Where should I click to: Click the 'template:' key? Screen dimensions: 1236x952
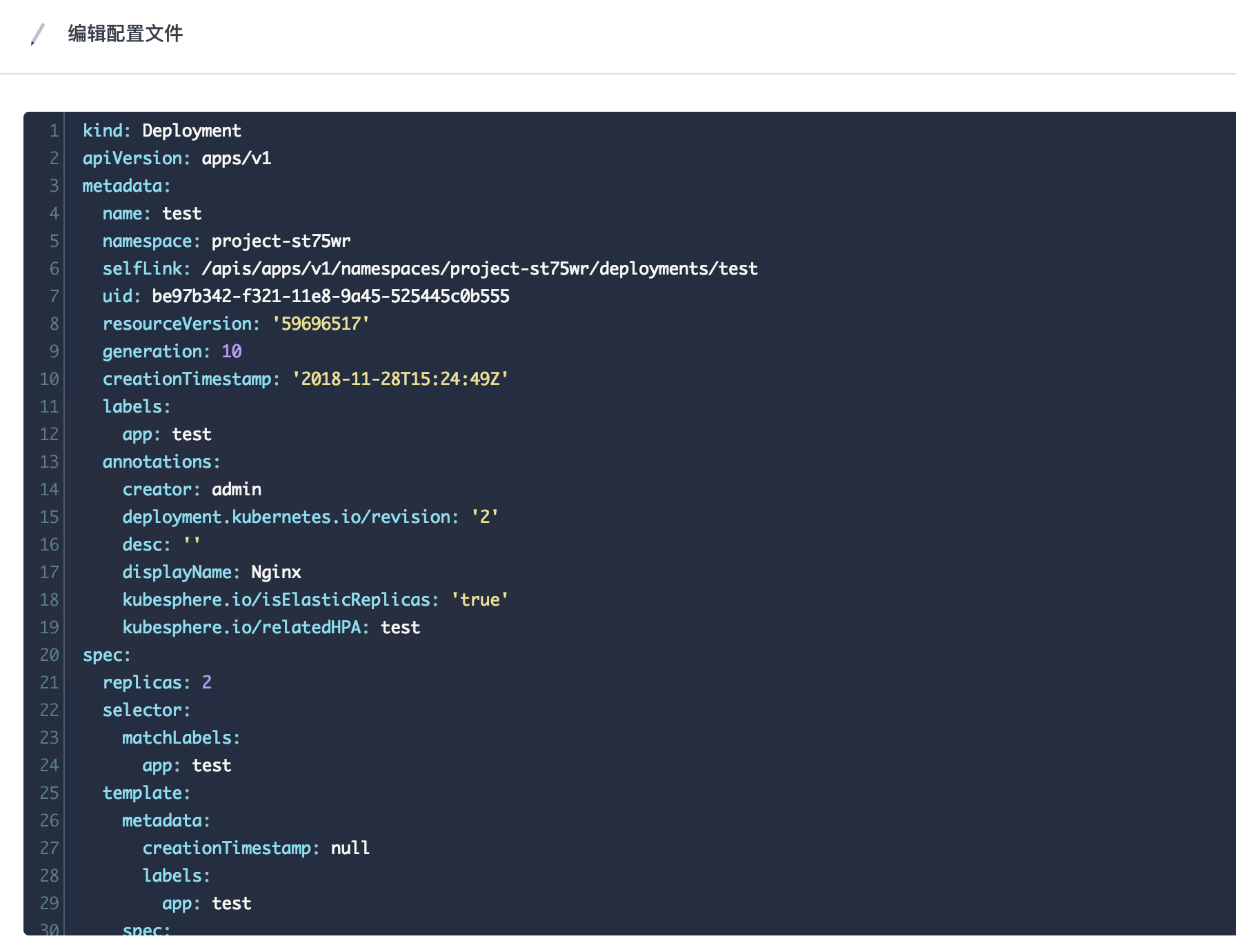[146, 793]
